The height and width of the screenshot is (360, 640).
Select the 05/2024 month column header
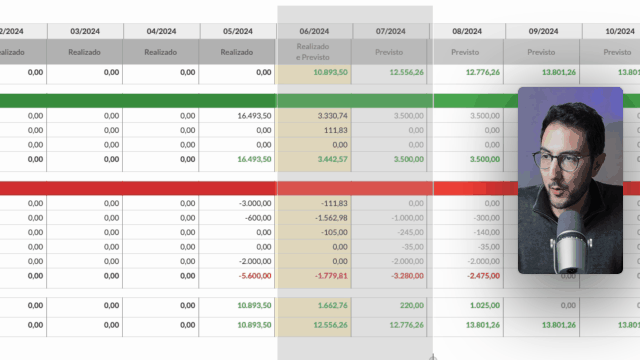[238, 31]
